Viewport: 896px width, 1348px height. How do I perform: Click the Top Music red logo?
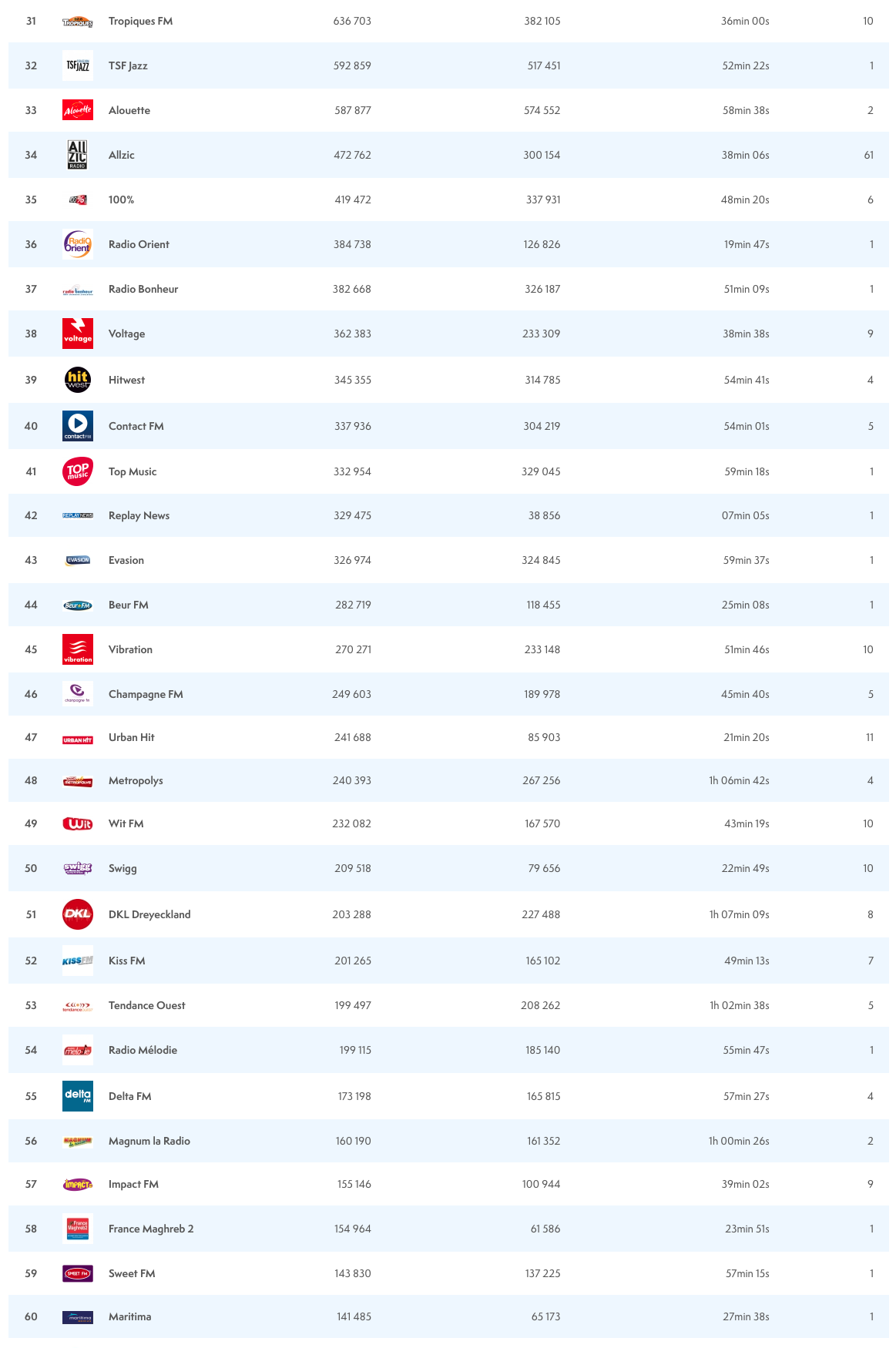pos(78,471)
